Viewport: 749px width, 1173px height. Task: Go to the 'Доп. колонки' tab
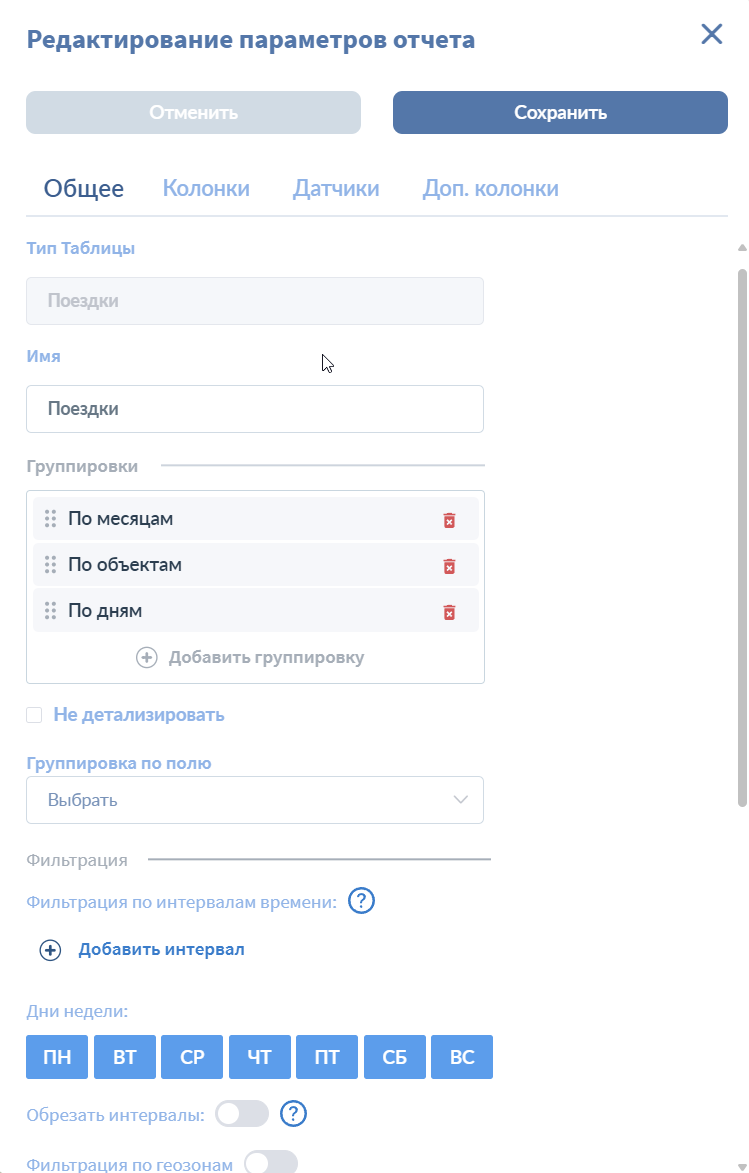tap(490, 188)
